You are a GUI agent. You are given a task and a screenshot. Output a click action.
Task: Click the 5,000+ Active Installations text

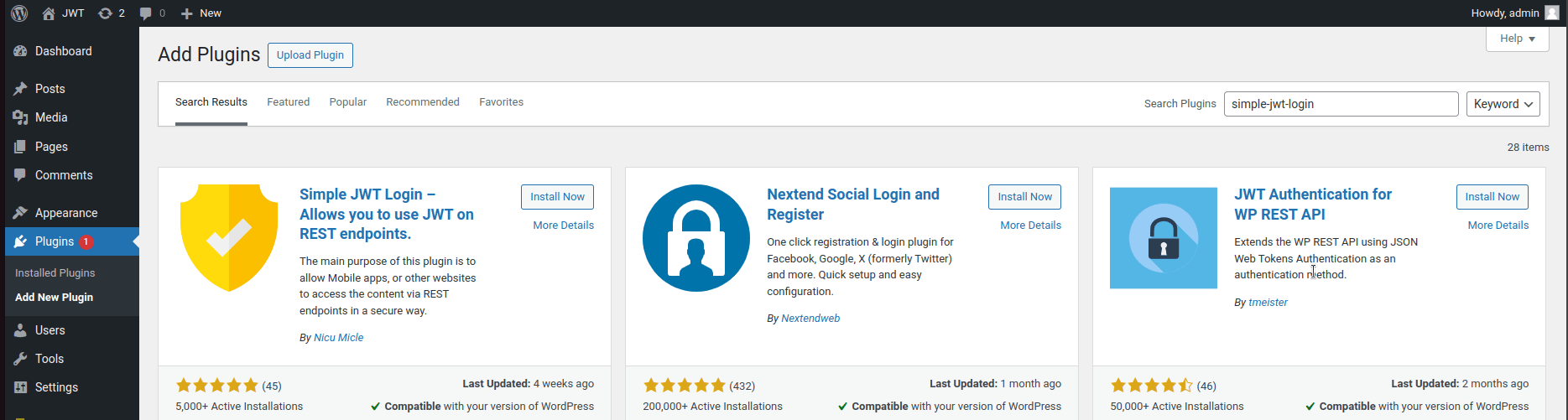coord(239,407)
